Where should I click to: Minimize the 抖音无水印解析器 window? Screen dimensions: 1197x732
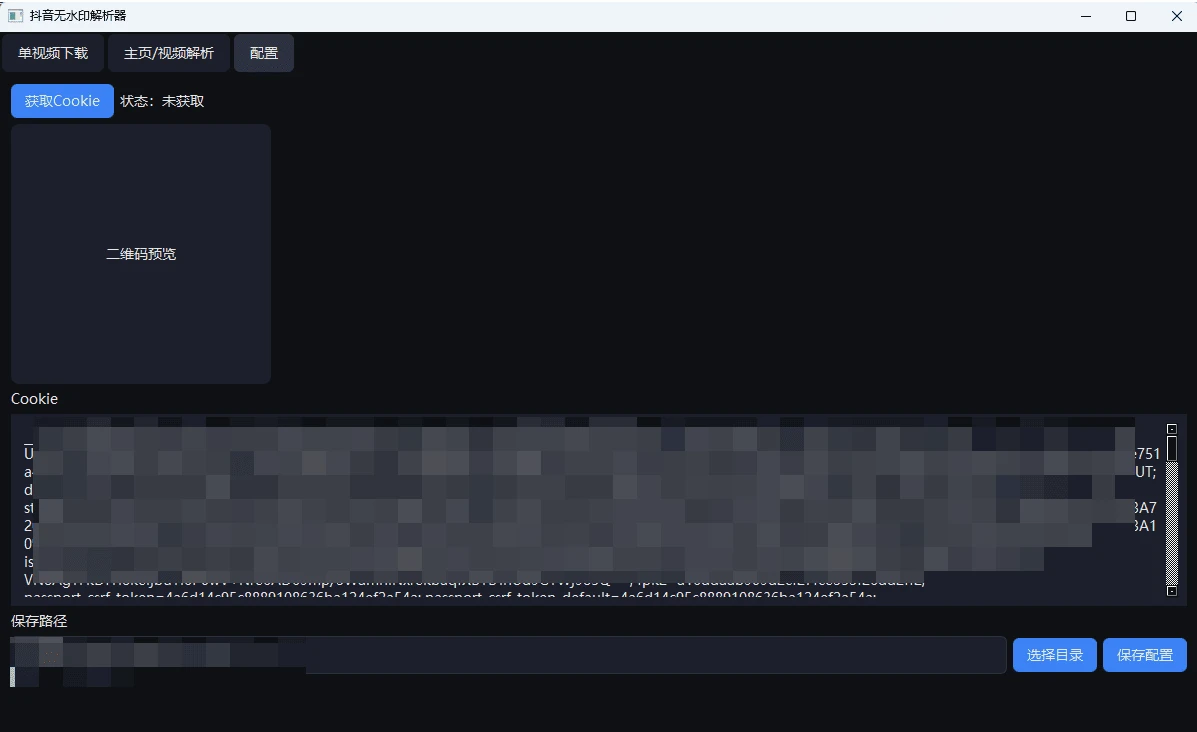point(1085,16)
